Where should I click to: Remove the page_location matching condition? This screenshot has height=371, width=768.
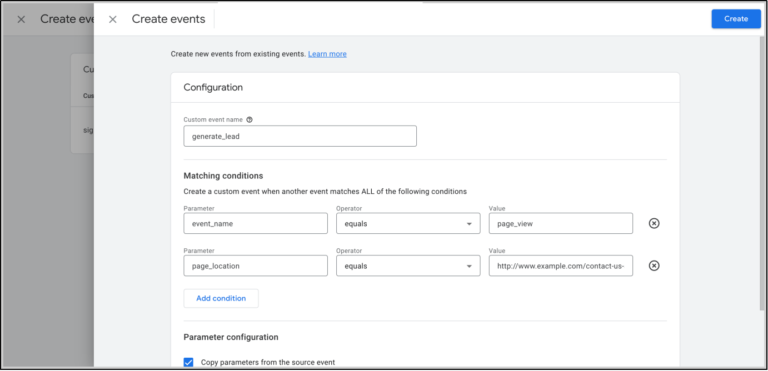(654, 266)
